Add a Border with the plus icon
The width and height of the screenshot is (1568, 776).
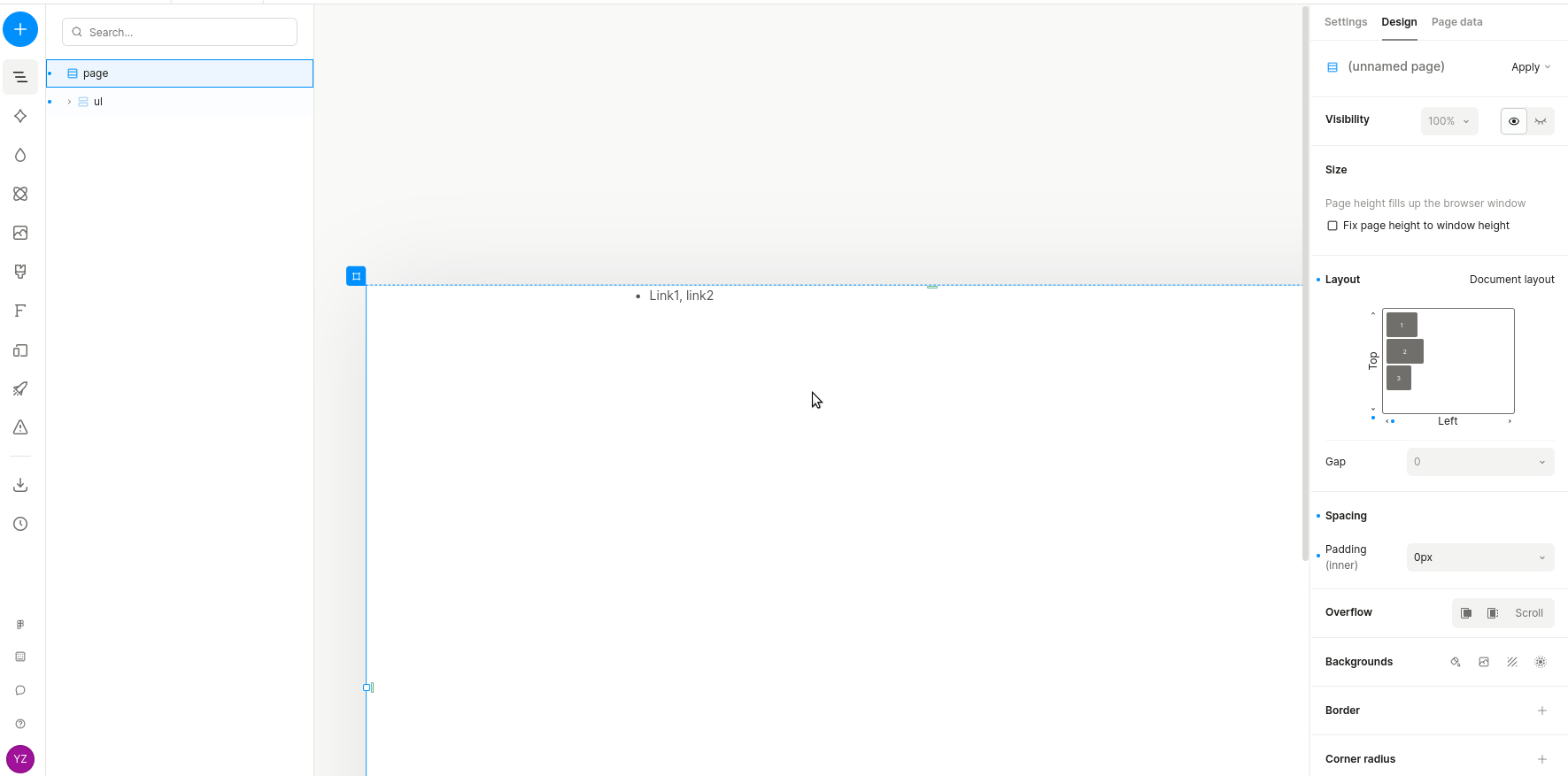coord(1541,711)
